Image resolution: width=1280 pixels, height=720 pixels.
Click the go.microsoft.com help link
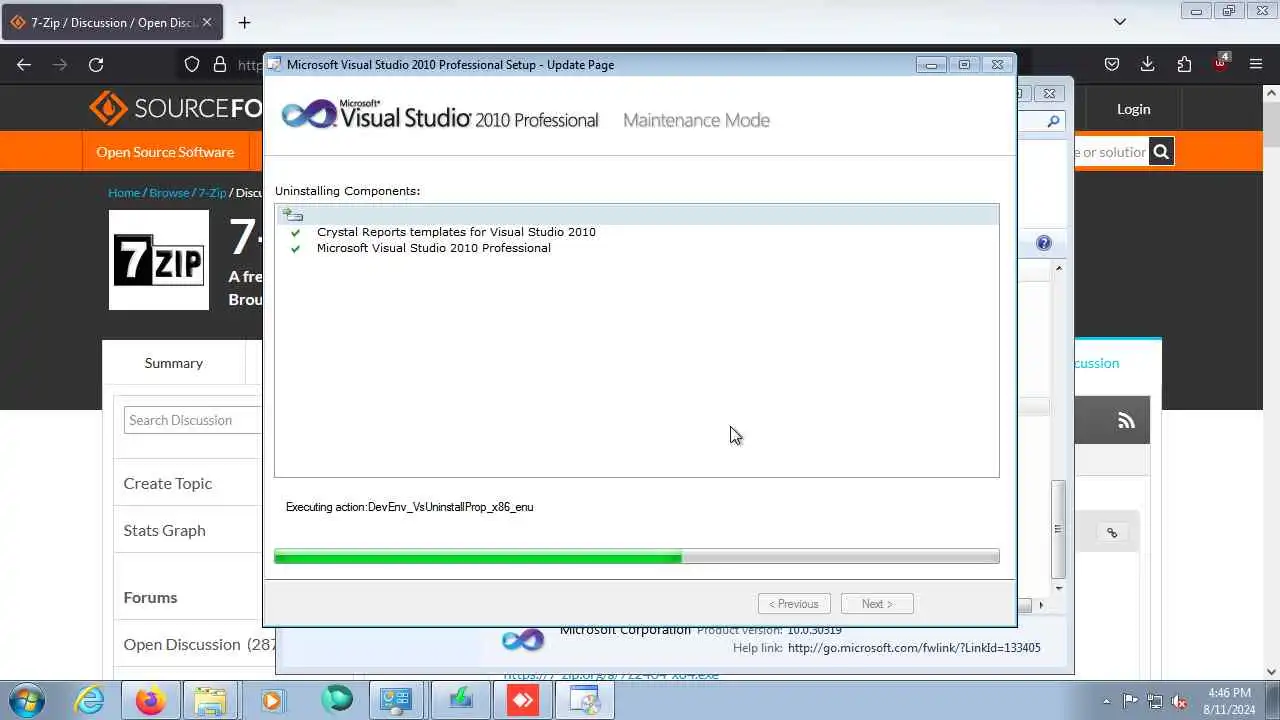tap(914, 648)
